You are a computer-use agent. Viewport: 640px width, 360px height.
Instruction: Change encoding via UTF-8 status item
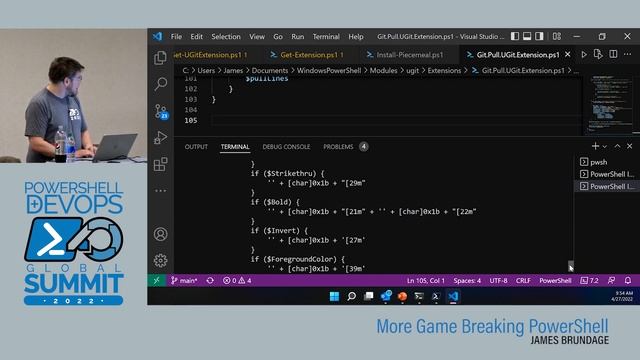[498, 280]
